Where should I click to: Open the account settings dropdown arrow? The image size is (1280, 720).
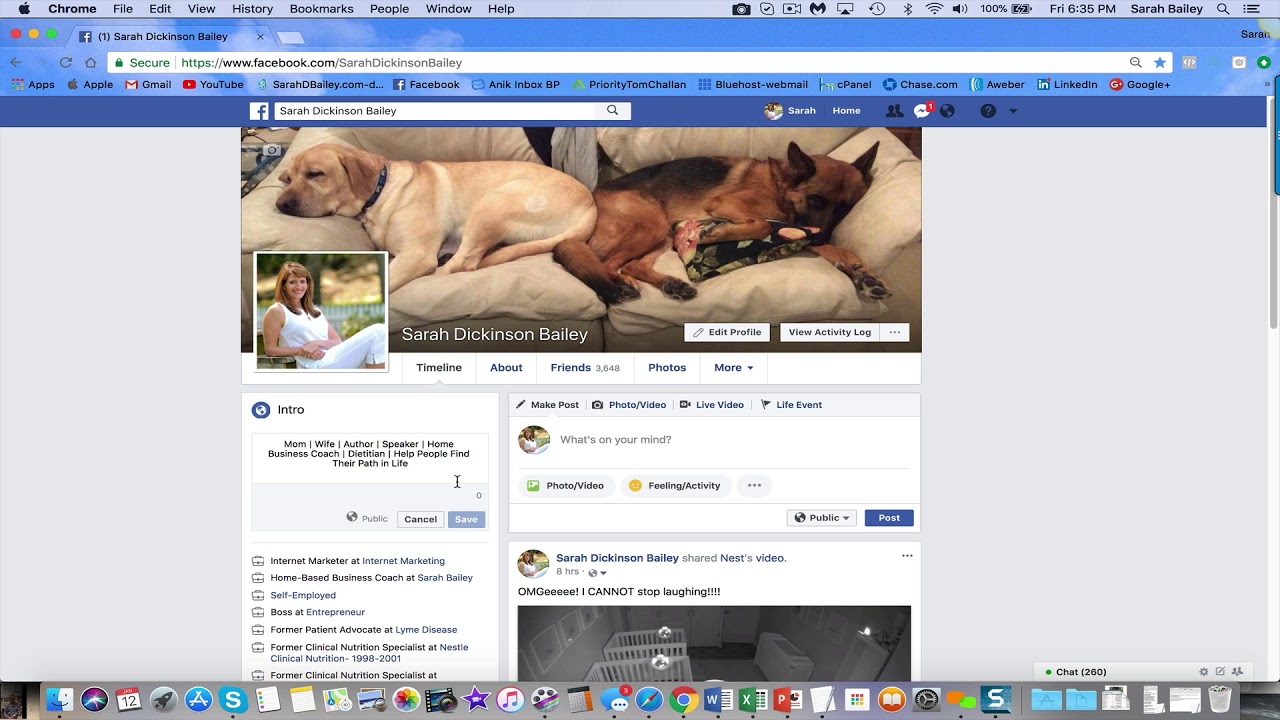pyautogui.click(x=1013, y=111)
